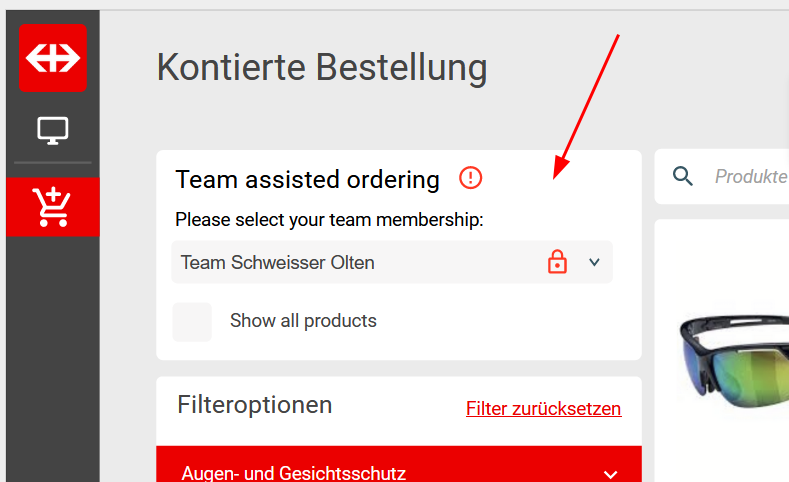Click the sidebar divider line below the monitor icon
This screenshot has height=482, width=789.
click(x=53, y=162)
